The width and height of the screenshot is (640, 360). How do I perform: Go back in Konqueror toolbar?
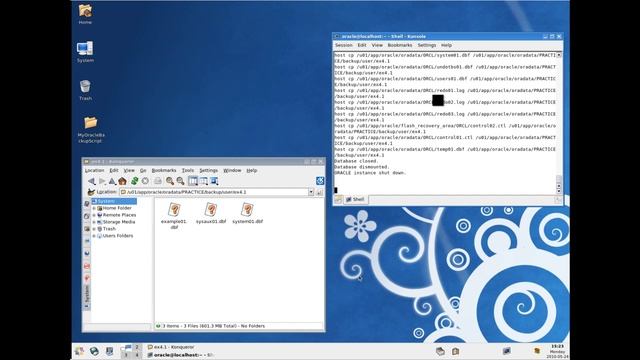(x=91, y=181)
